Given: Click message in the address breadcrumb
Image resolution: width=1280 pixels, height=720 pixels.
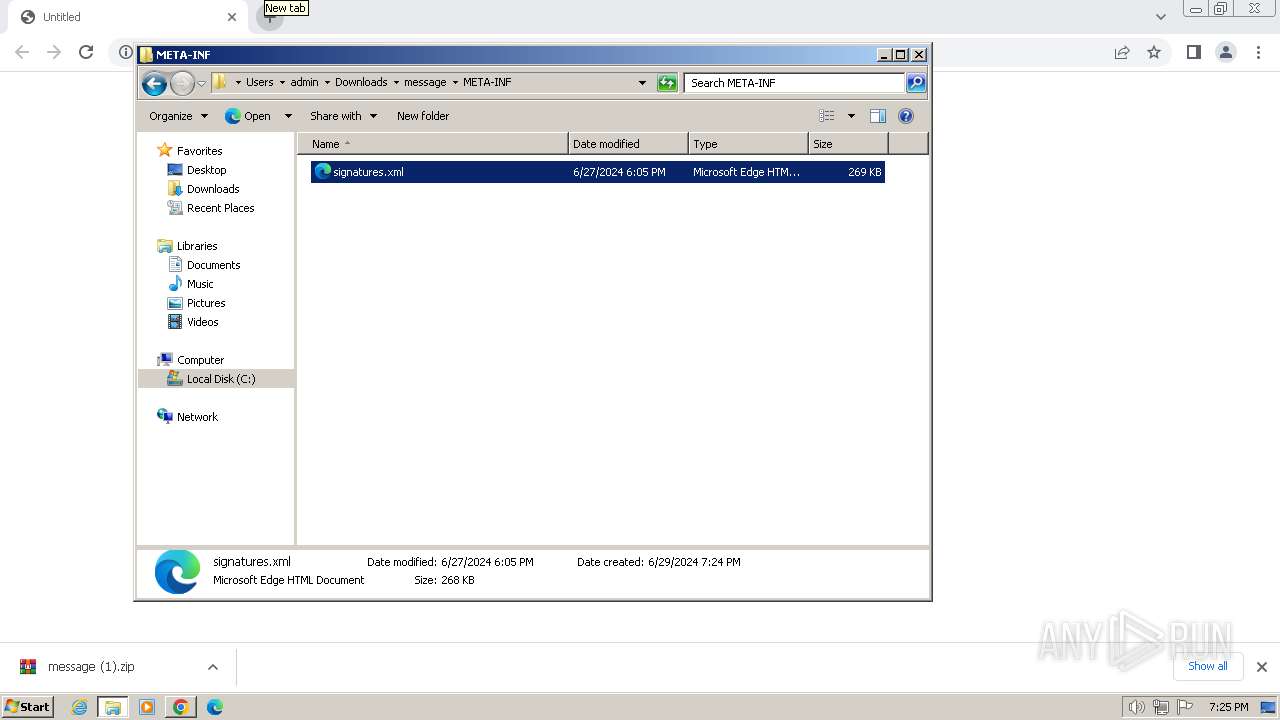Looking at the screenshot, I should (x=425, y=82).
